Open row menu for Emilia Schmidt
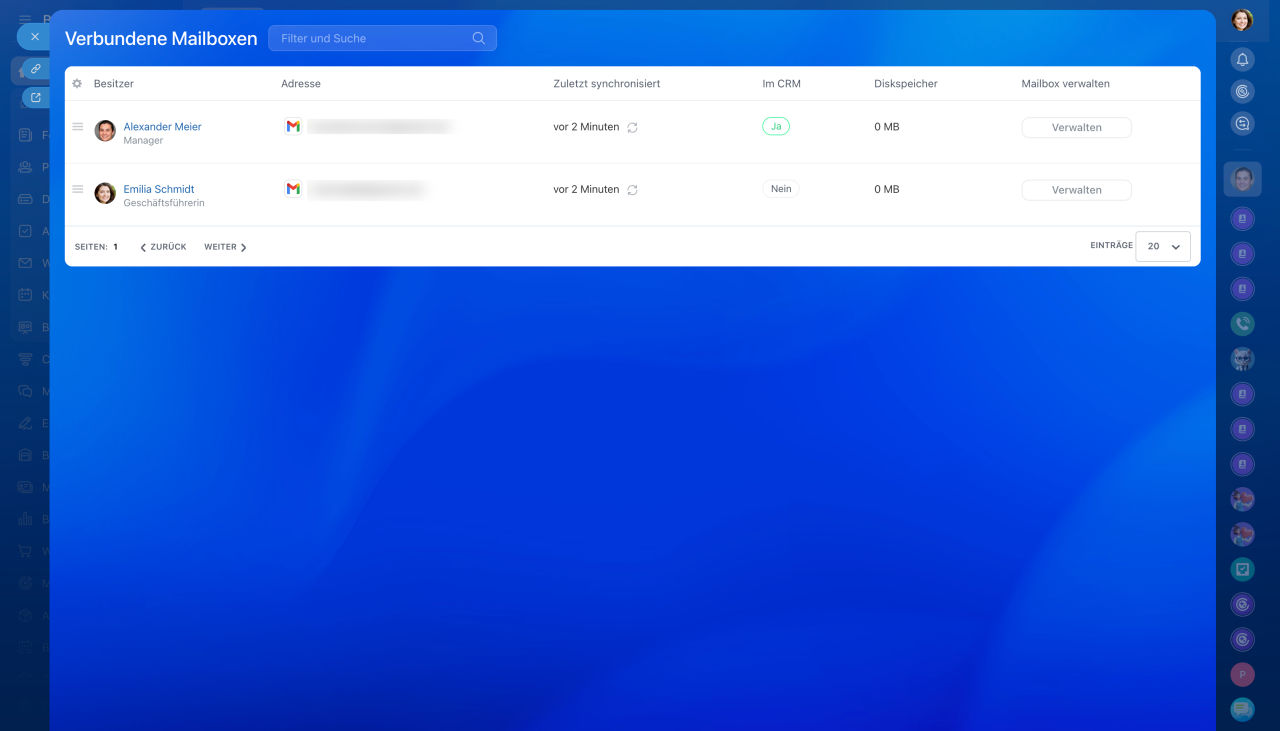The width and height of the screenshot is (1280, 731). coord(78,189)
